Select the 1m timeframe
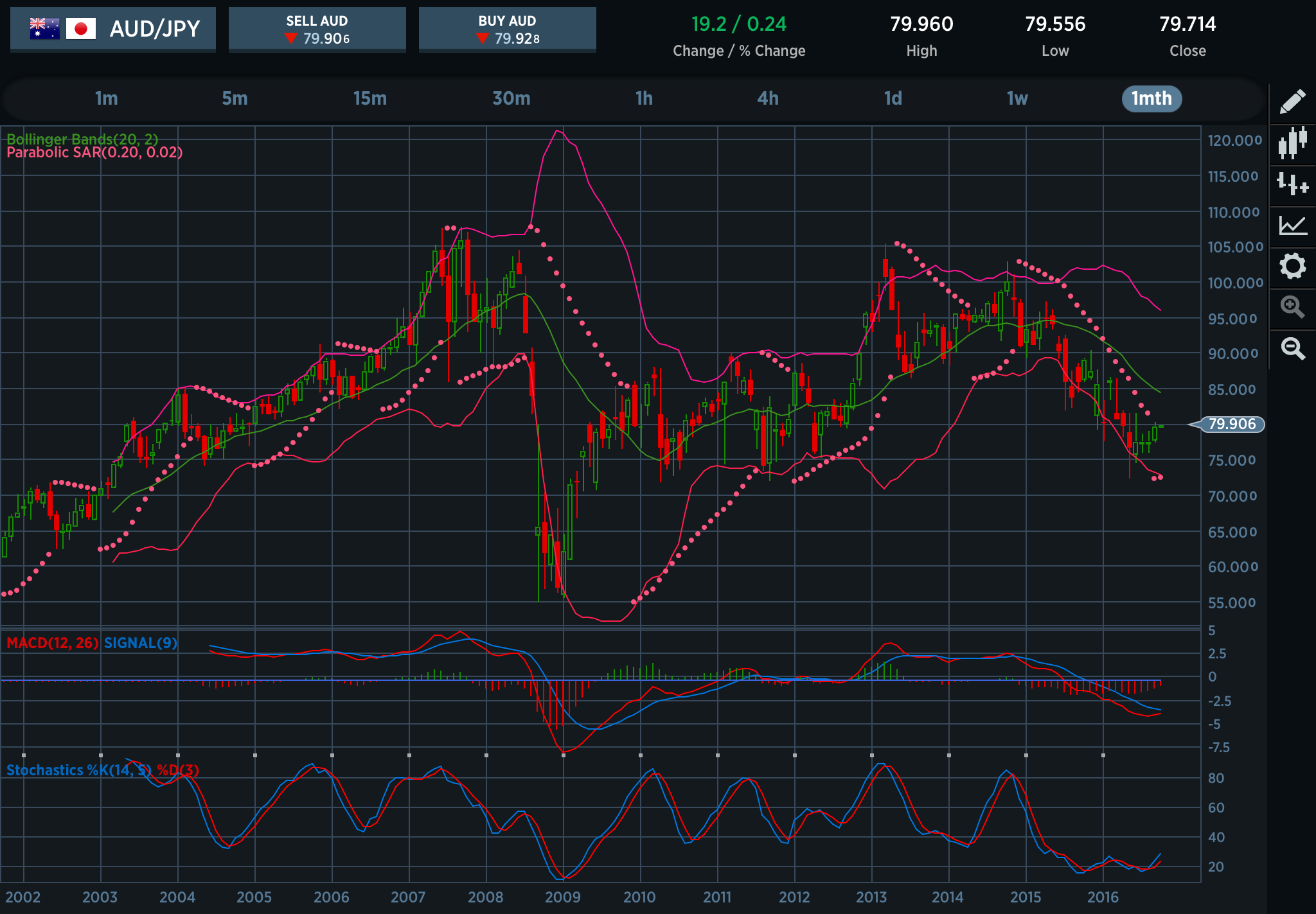The height and width of the screenshot is (914, 1316). pyautogui.click(x=106, y=98)
